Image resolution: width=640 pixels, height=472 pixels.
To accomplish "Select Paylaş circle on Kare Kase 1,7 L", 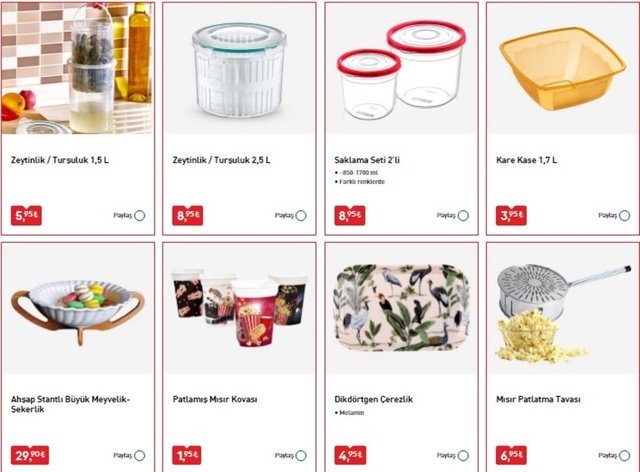I will coord(624,215).
